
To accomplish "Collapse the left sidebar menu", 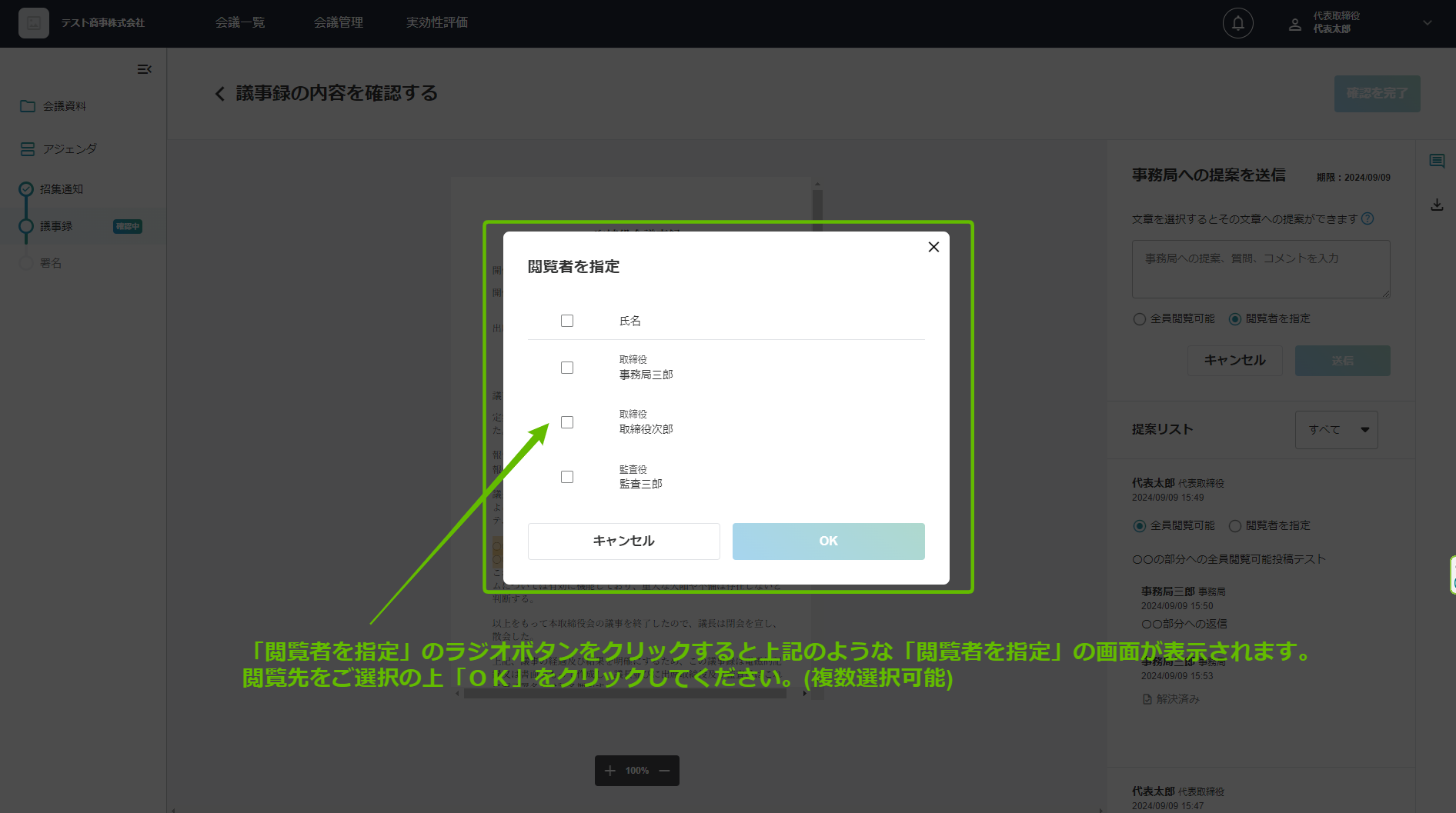I will (144, 69).
